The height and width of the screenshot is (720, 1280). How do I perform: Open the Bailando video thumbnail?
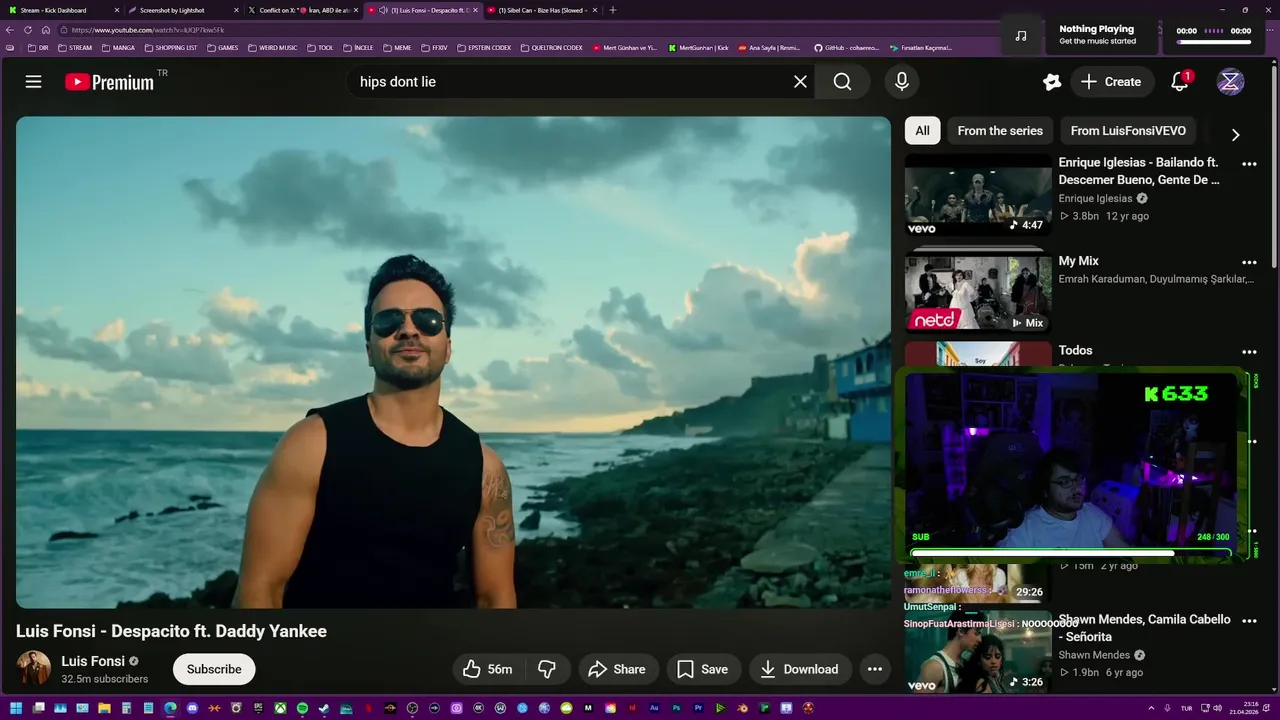click(x=978, y=196)
